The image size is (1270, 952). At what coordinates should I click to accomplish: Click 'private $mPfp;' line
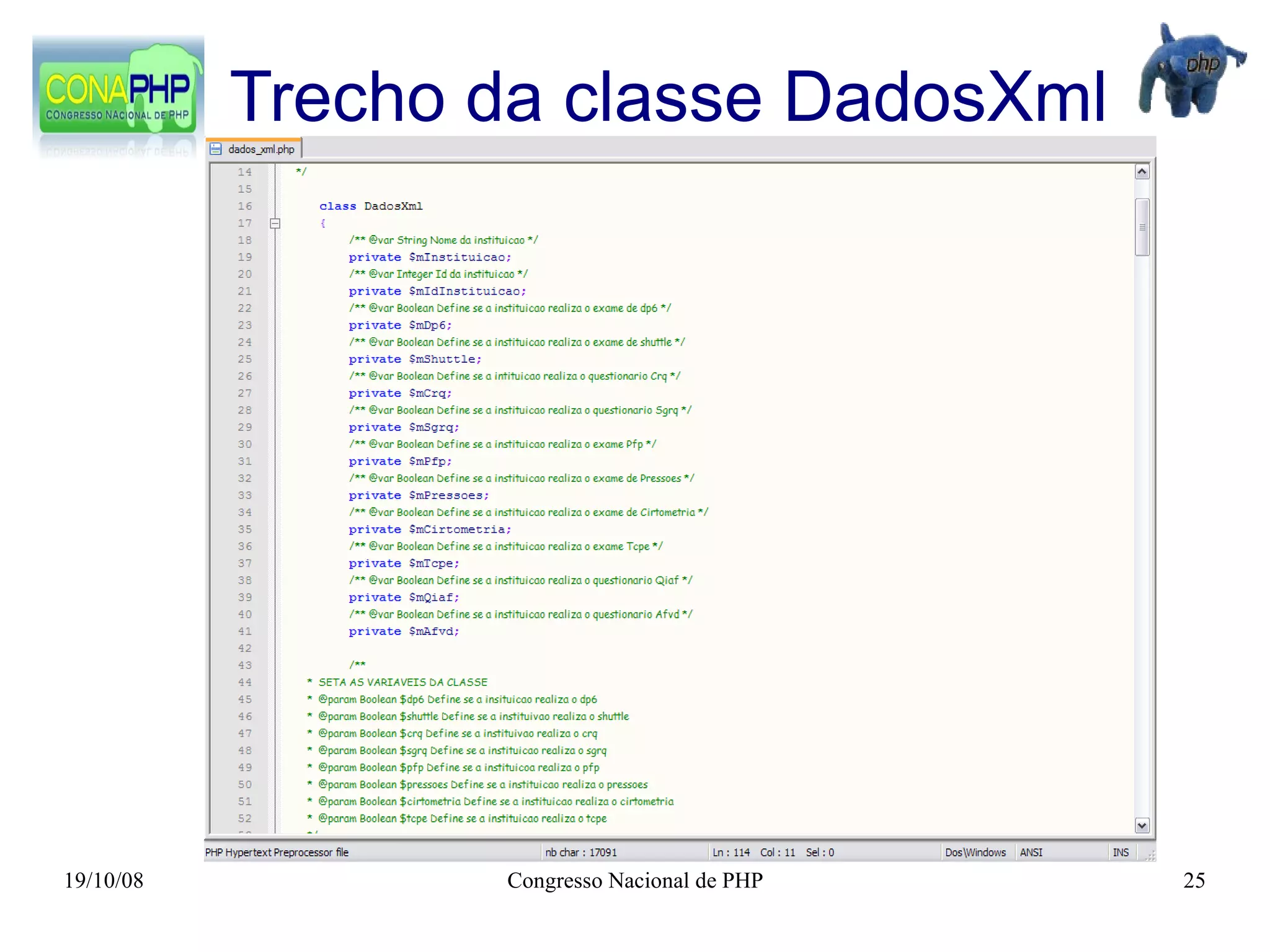400,461
